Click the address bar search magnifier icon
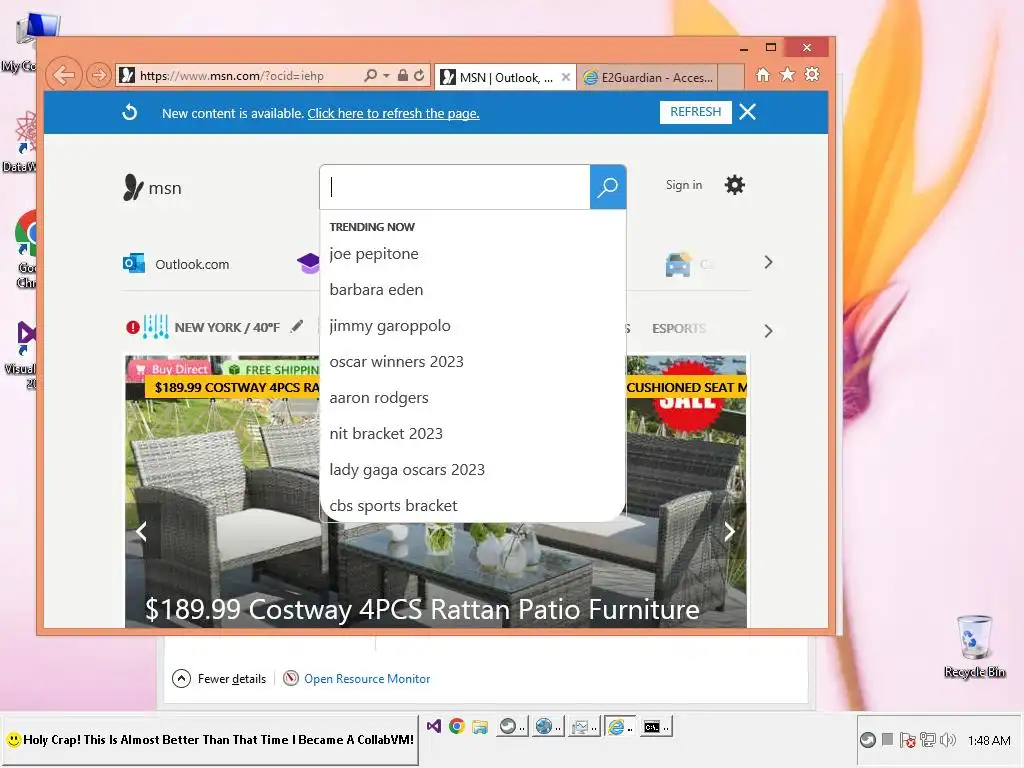 click(370, 76)
